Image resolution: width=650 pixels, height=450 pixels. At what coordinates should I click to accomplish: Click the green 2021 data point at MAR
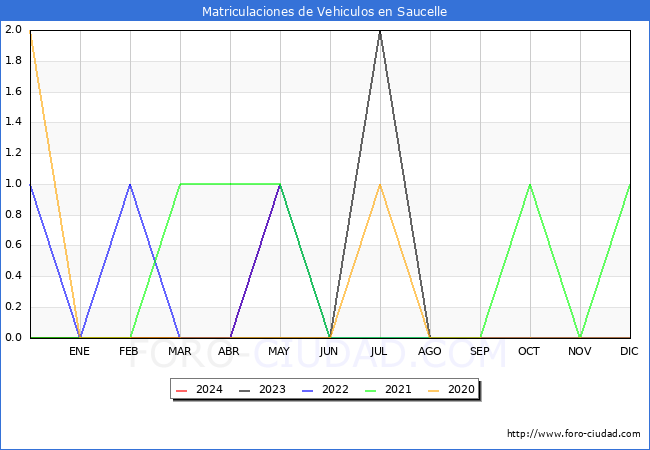(180, 184)
